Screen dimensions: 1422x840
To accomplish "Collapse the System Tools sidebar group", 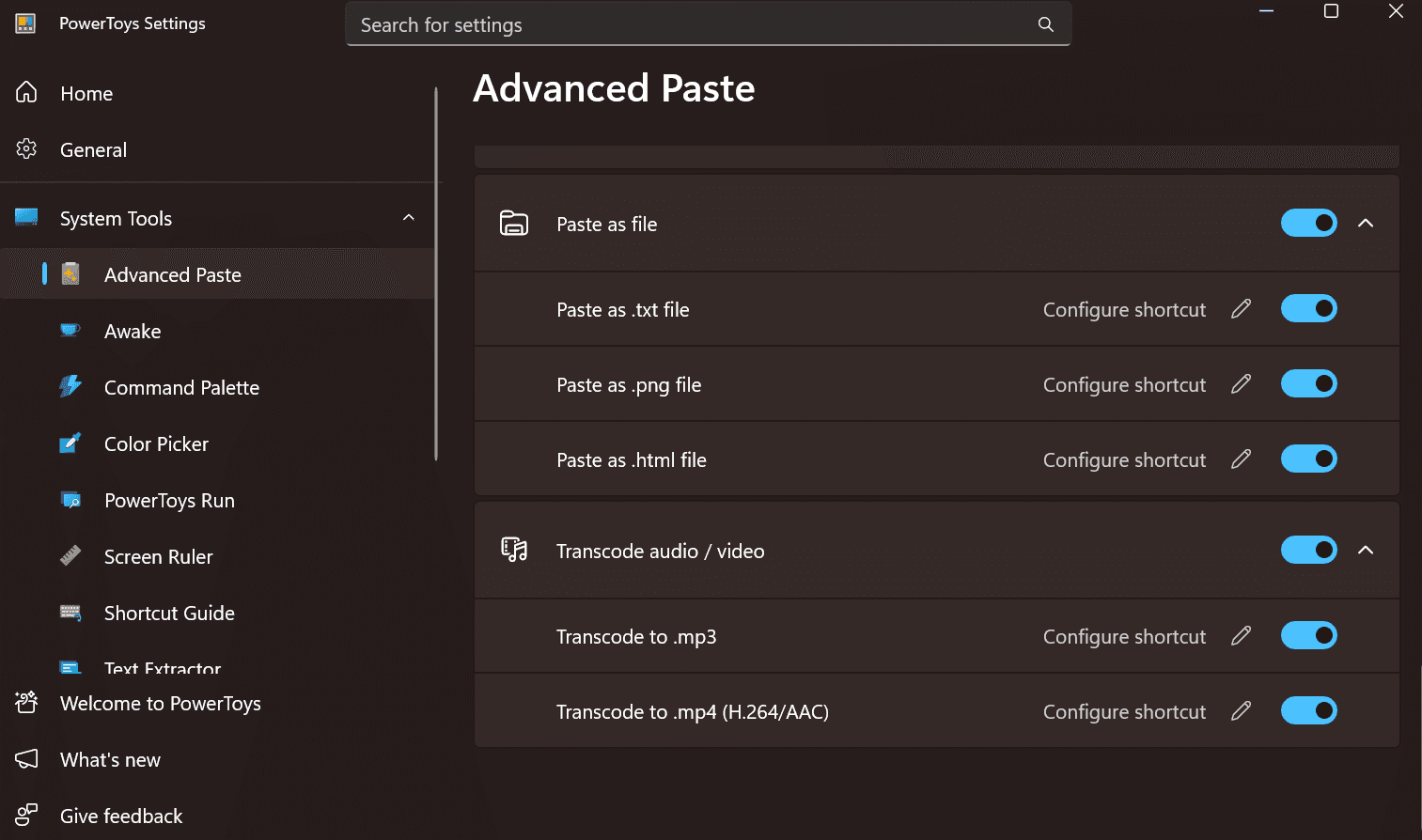I will (409, 218).
